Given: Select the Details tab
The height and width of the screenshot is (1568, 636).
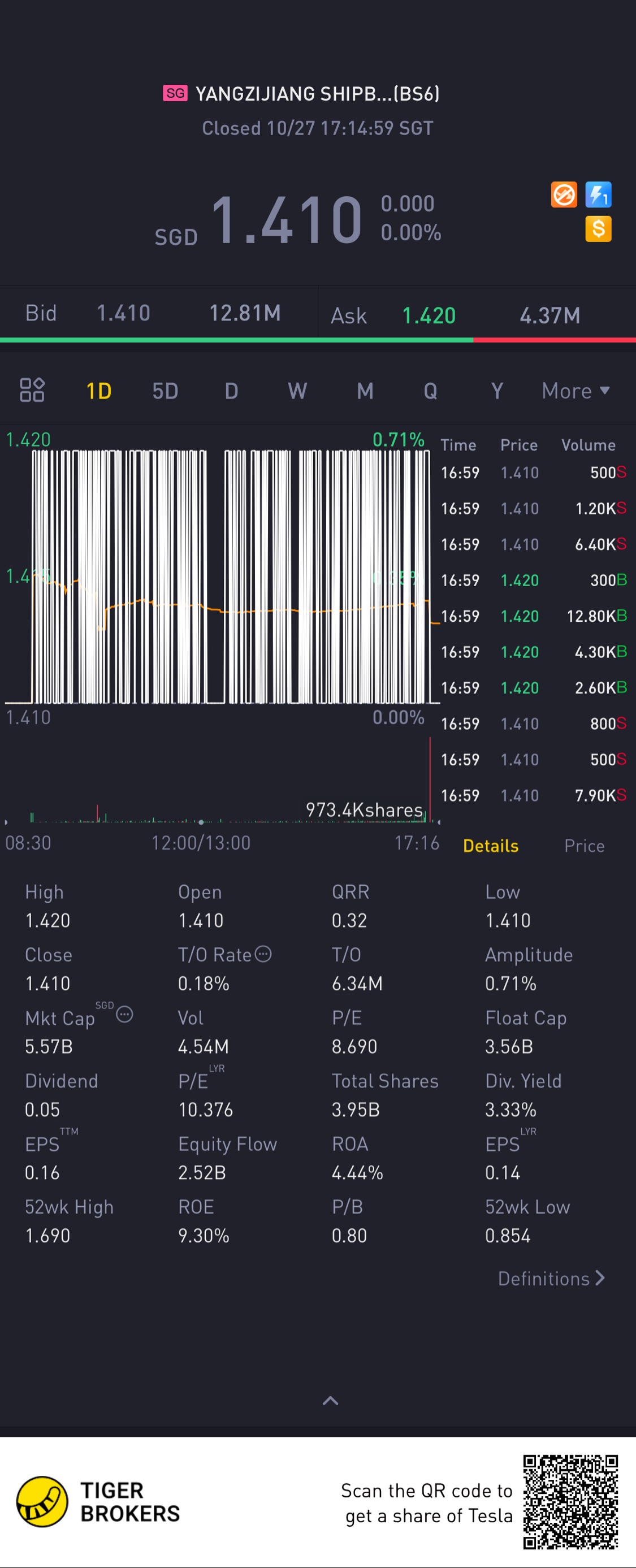Looking at the screenshot, I should click(491, 846).
